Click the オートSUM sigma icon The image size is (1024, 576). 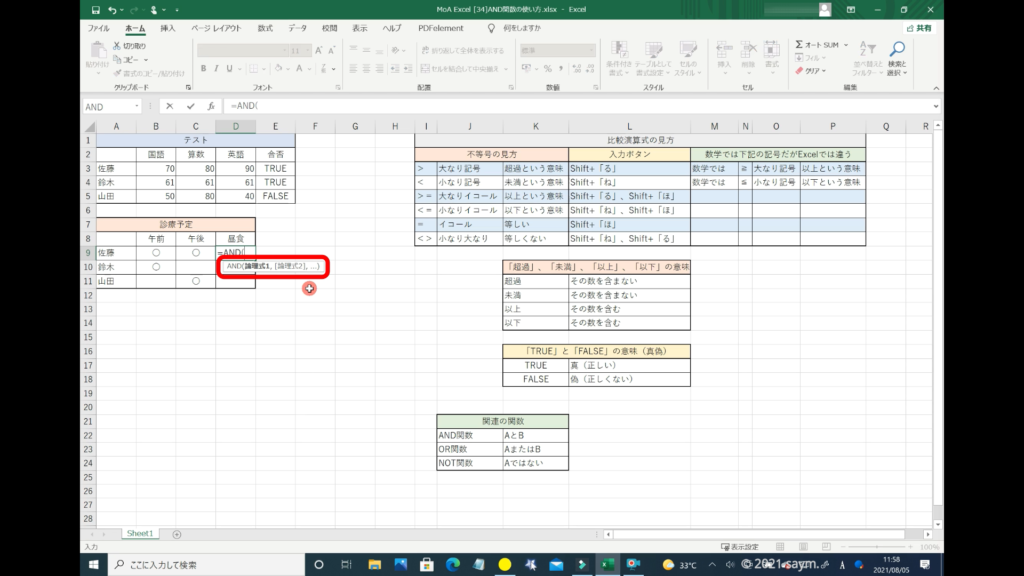[x=800, y=45]
